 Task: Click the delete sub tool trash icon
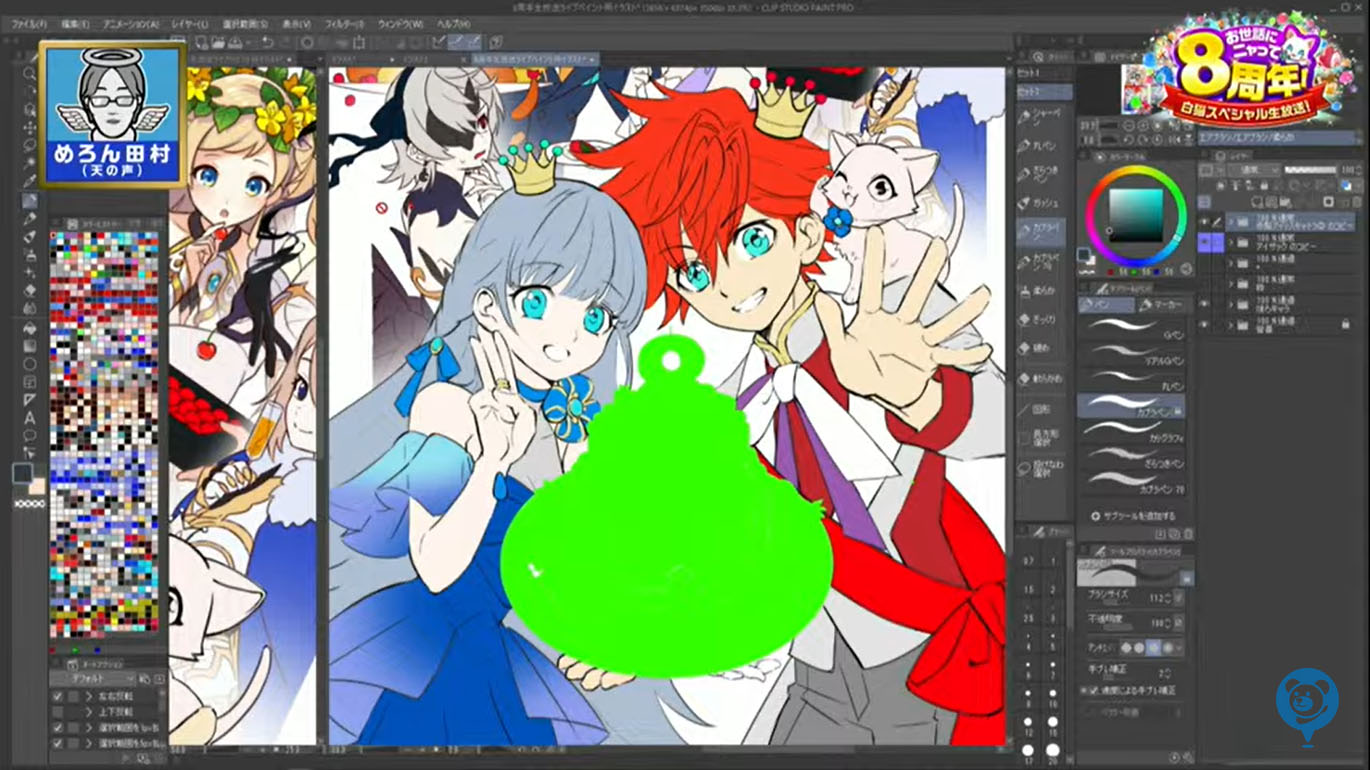tap(1186, 535)
